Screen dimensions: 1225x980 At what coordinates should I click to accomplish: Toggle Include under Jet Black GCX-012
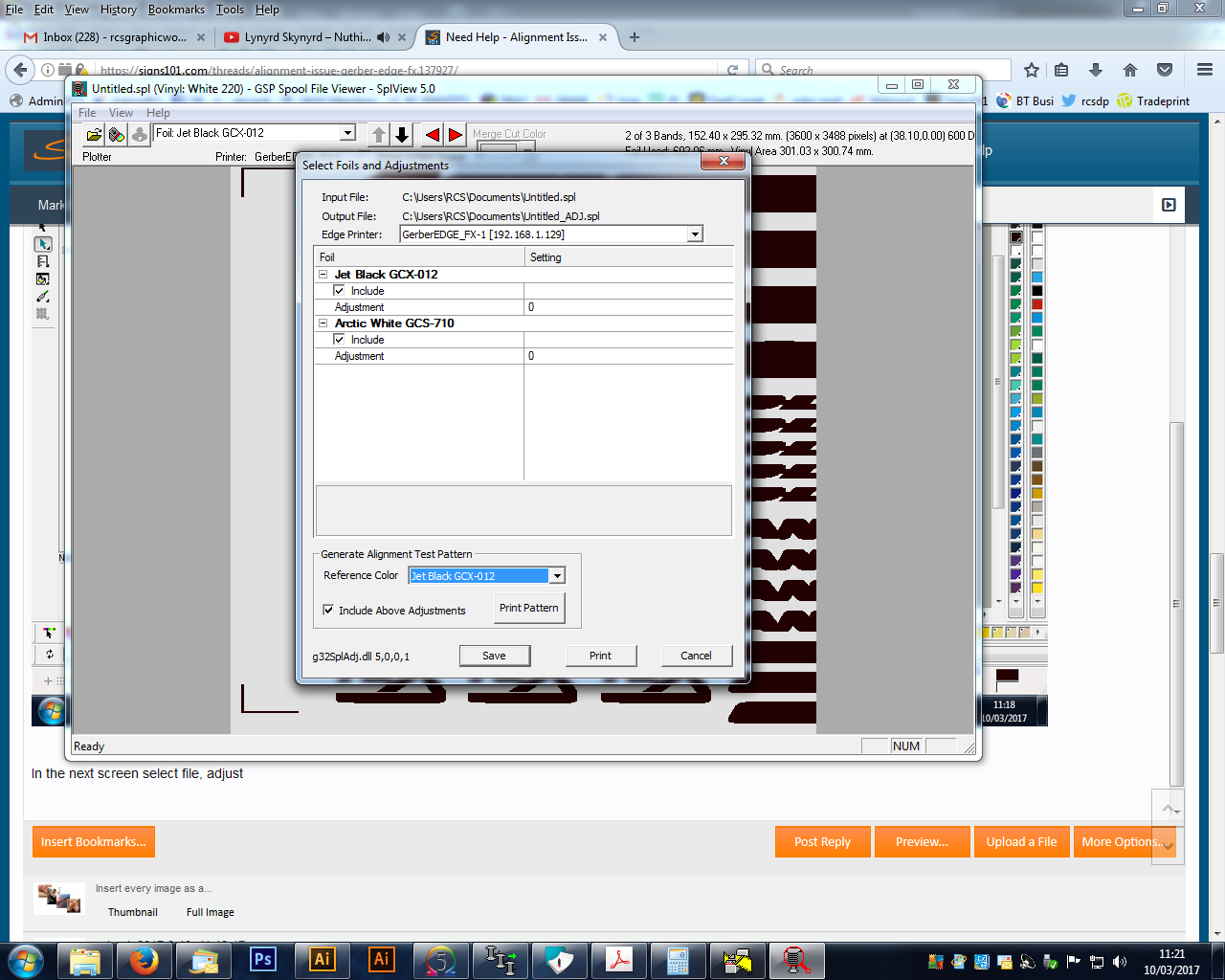click(339, 290)
